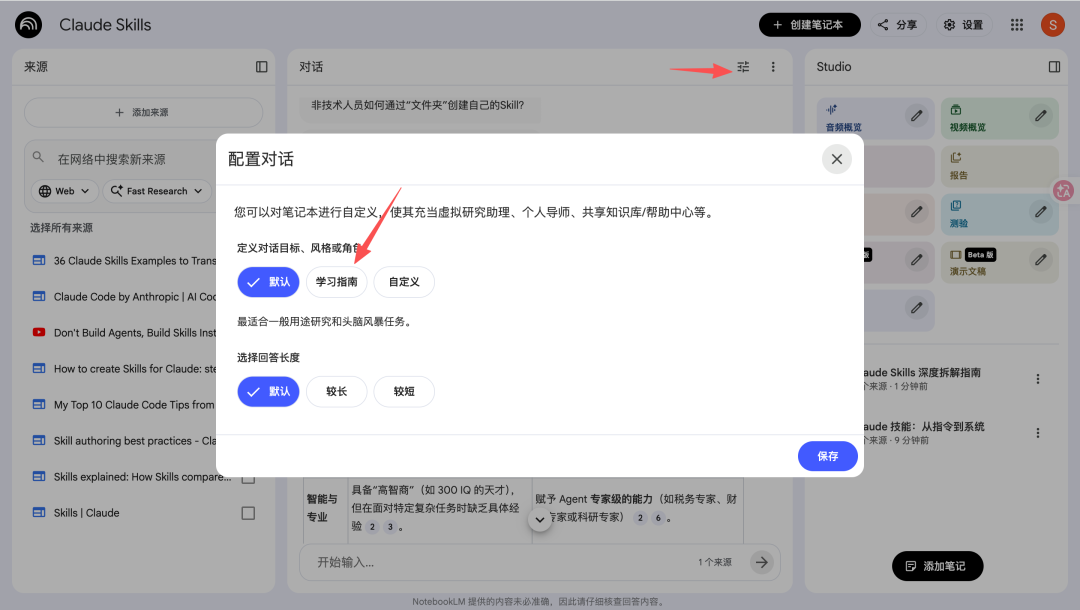Collapse the Sources panel icon
Image resolution: width=1080 pixels, height=610 pixels.
point(262,67)
